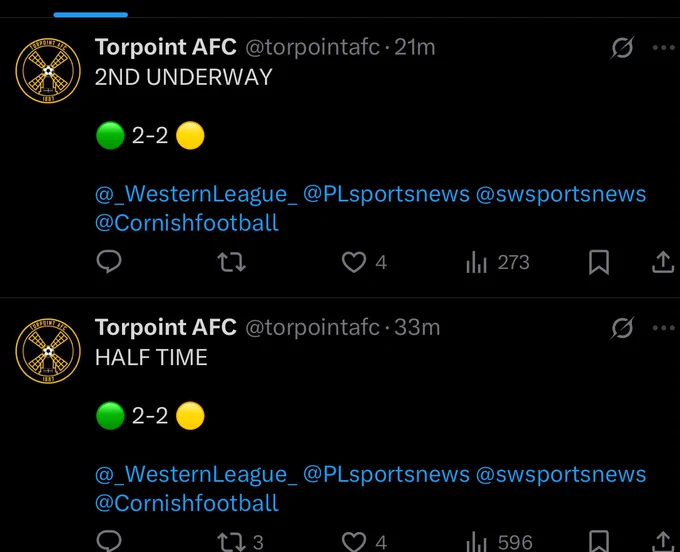Screen dimensions: 680x552
Task: Like the 2ND UNDERWAY tweet
Action: click(x=364, y=262)
